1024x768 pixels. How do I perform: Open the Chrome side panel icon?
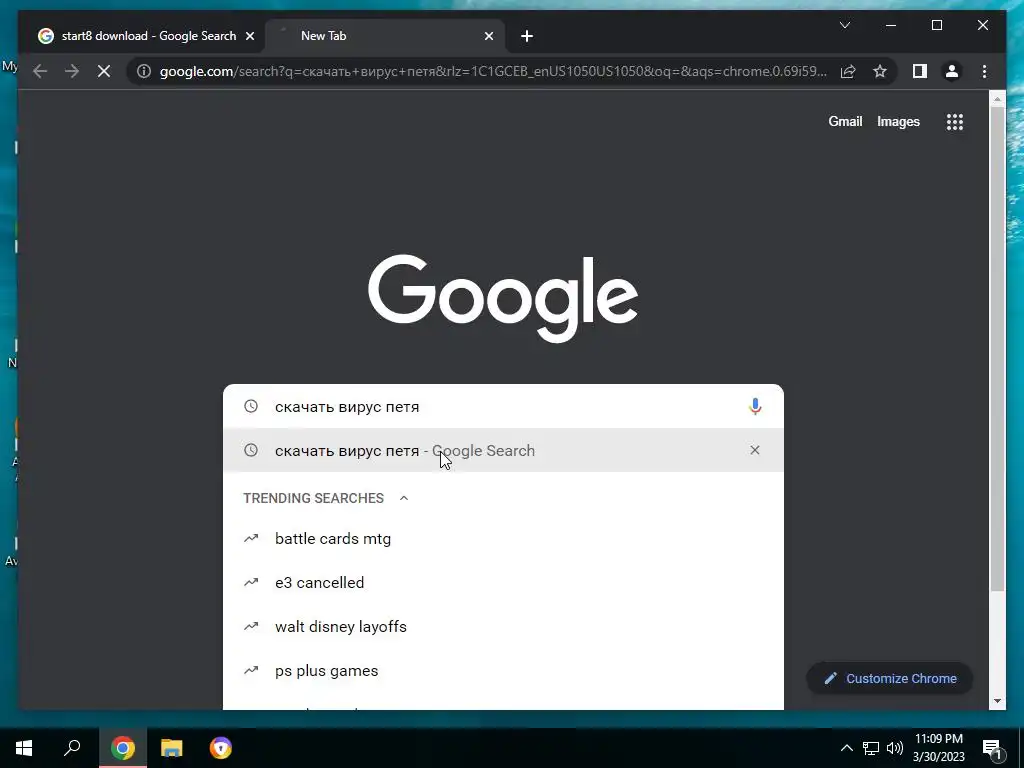pyautogui.click(x=920, y=71)
